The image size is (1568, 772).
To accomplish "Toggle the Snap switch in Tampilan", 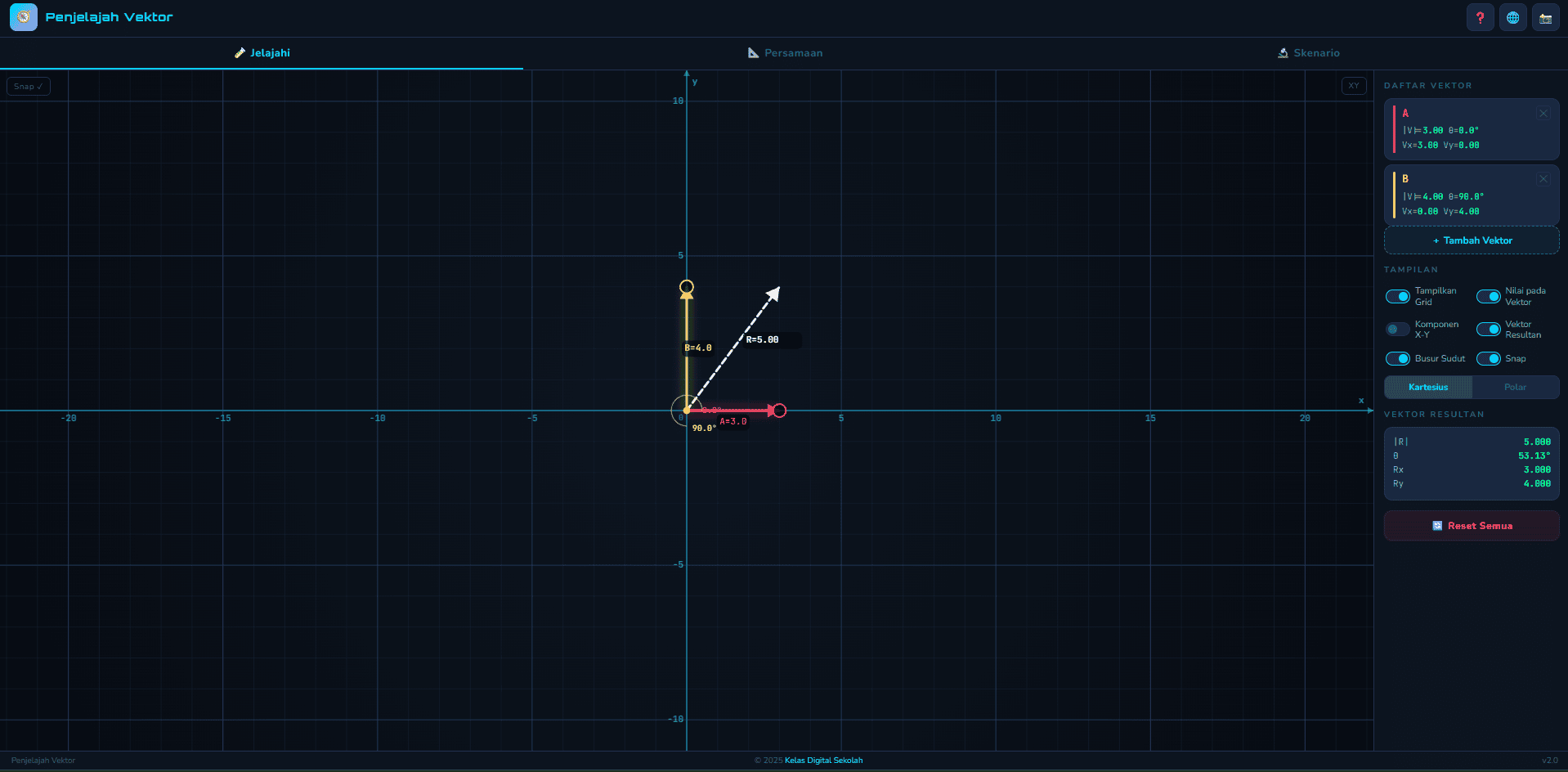I will pos(1488,358).
